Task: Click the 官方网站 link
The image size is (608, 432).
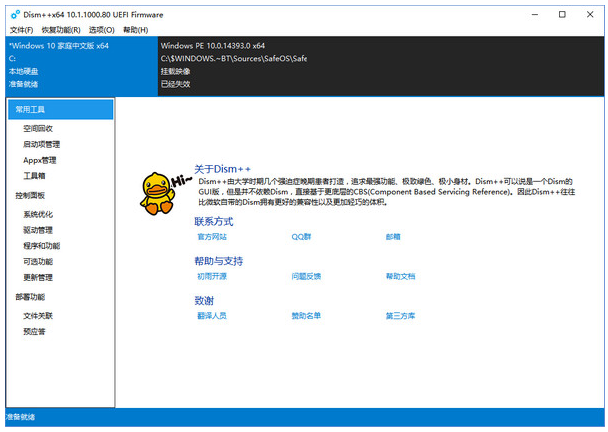Action: [x=212, y=237]
